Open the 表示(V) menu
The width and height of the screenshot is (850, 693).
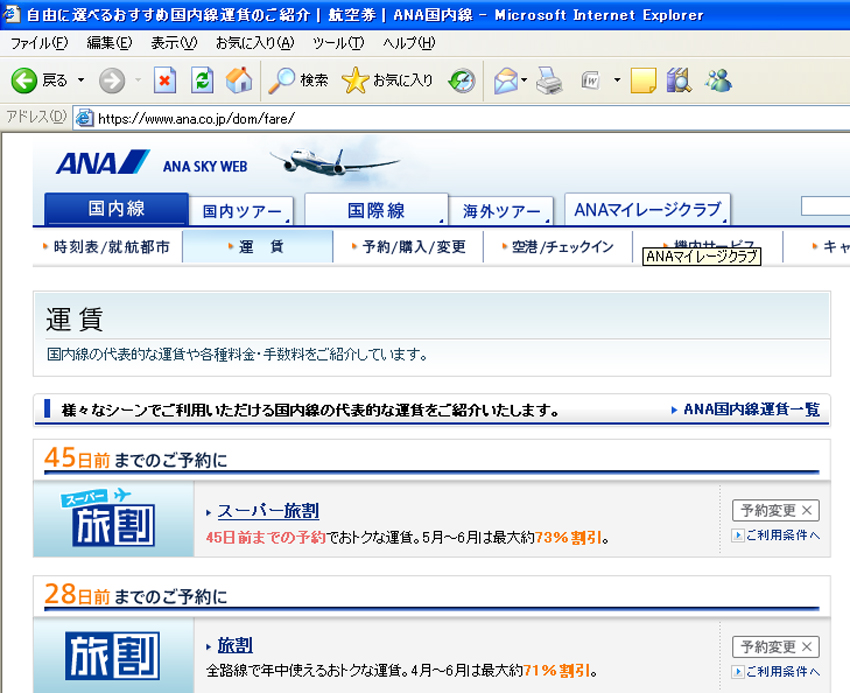(x=173, y=43)
